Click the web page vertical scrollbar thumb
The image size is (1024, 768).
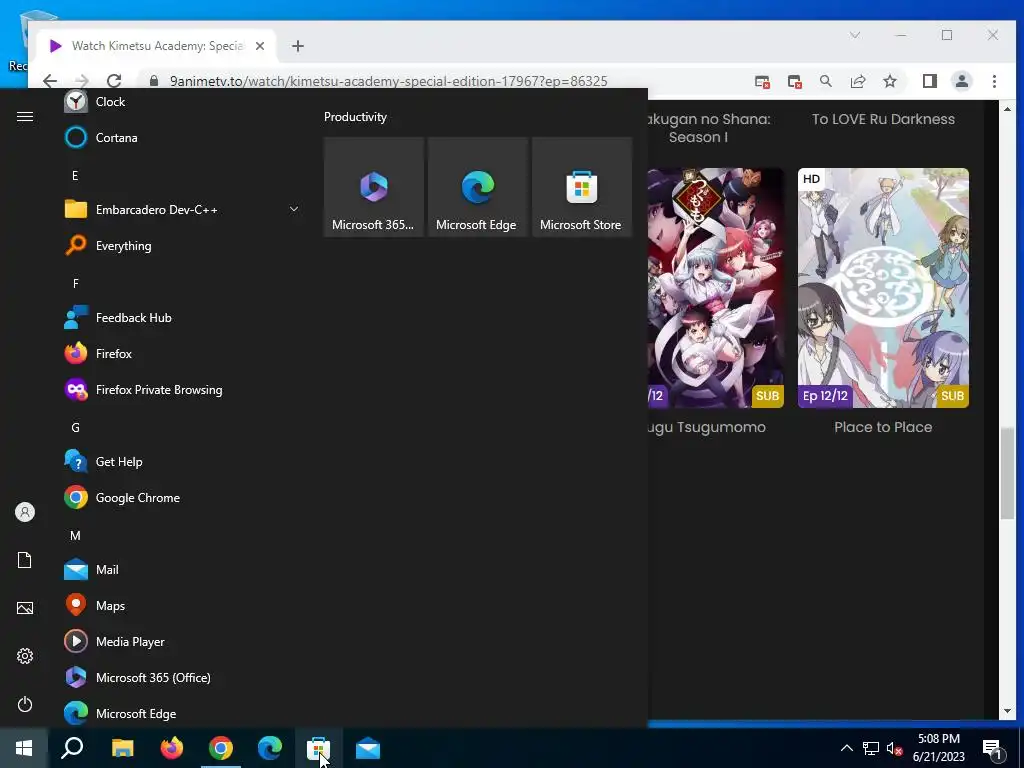[x=1007, y=473]
